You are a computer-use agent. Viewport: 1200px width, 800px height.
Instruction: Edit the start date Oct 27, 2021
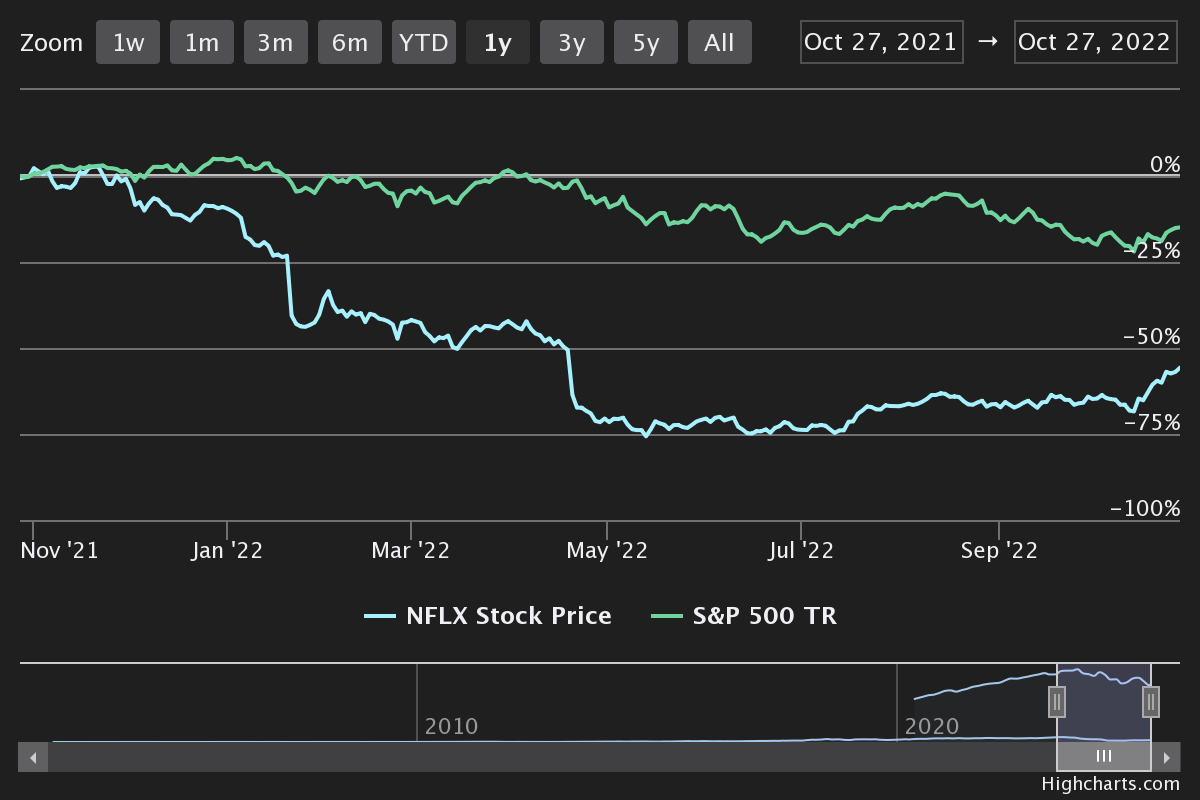882,42
